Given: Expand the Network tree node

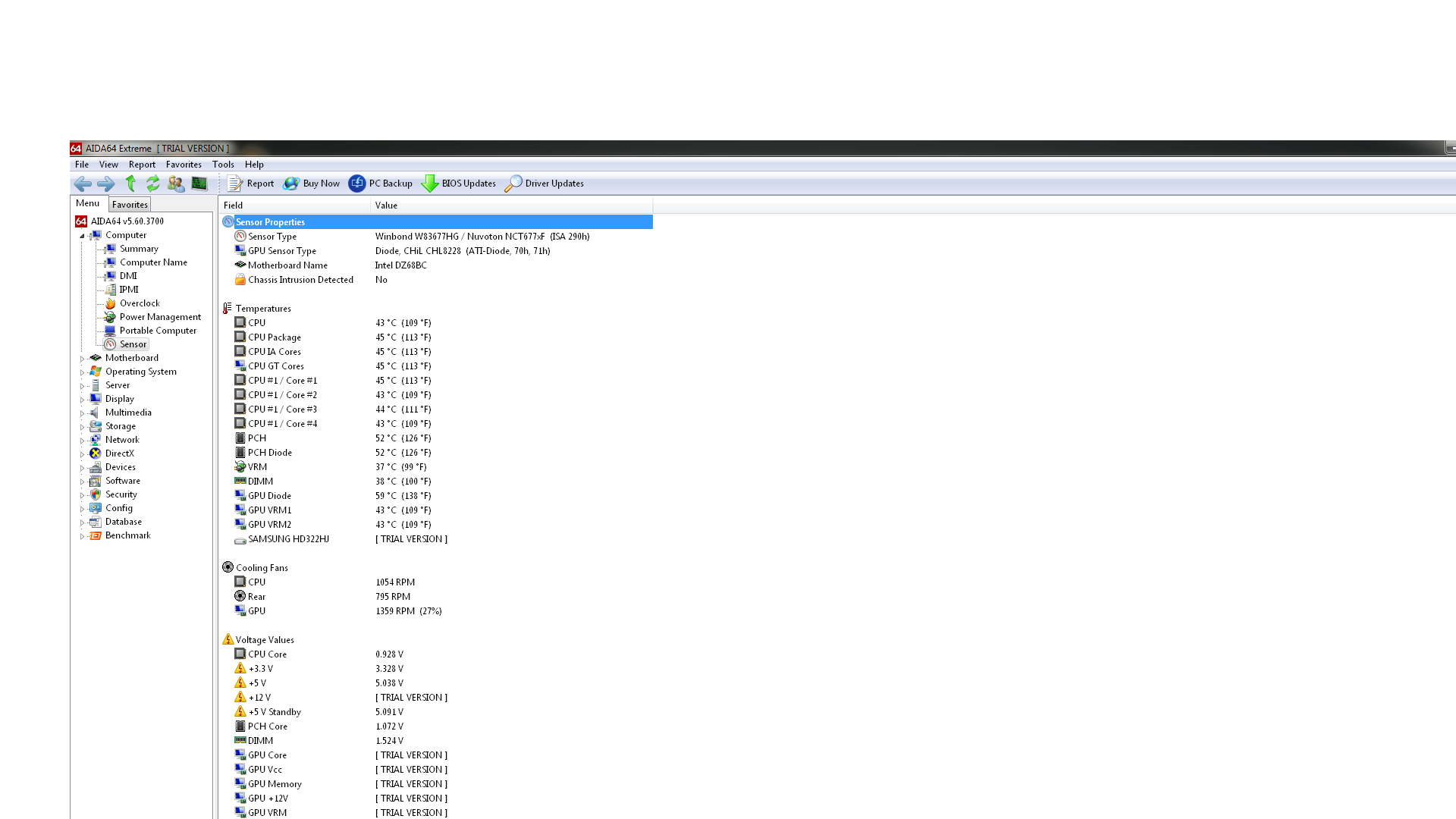Looking at the screenshot, I should point(83,441).
